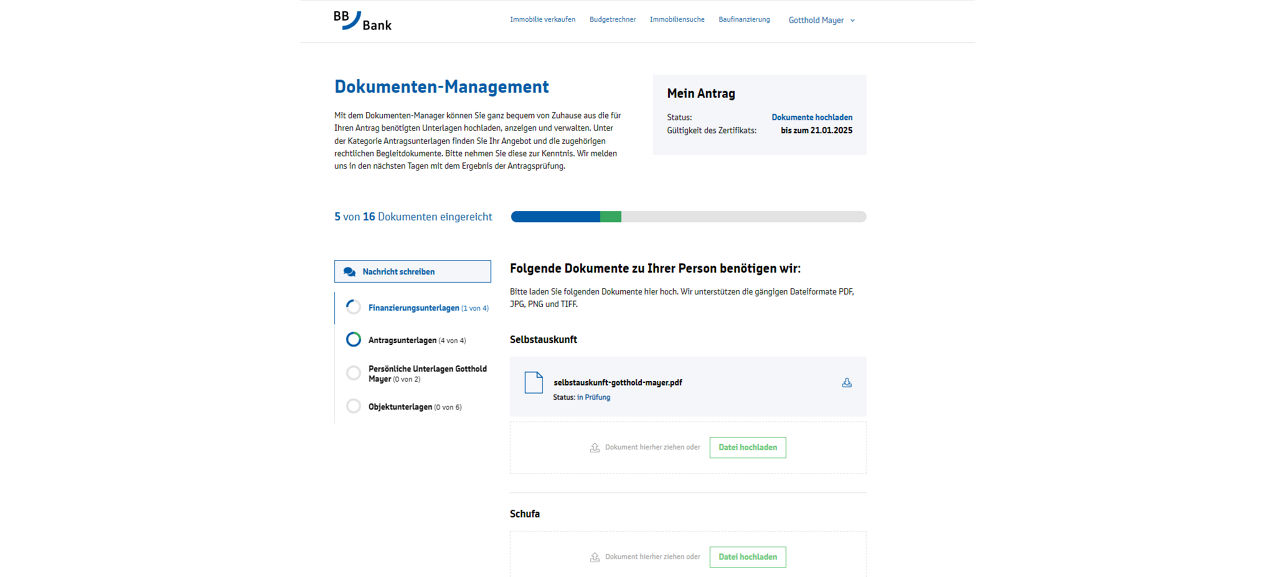Click Datei hochladen under Schufa
The image size is (1280, 577).
coord(748,557)
